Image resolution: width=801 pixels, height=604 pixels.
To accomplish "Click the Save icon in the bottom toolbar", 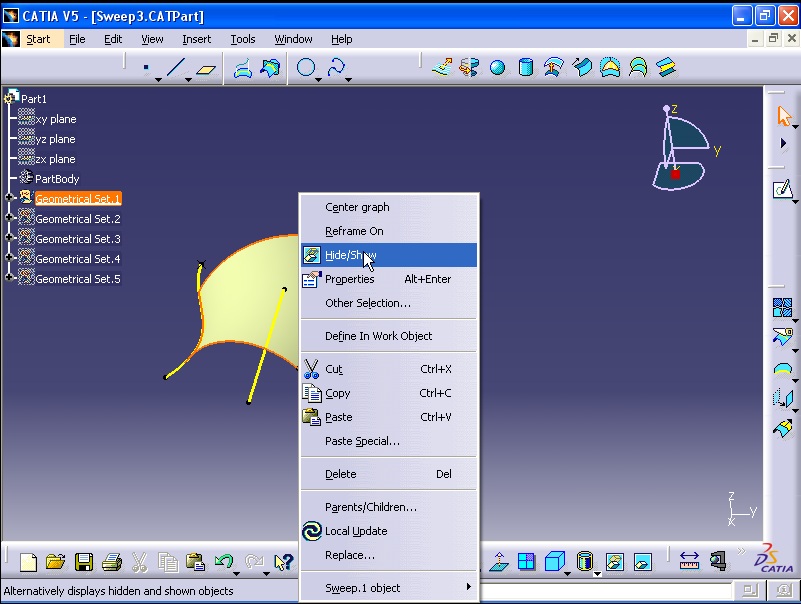I will pos(84,561).
